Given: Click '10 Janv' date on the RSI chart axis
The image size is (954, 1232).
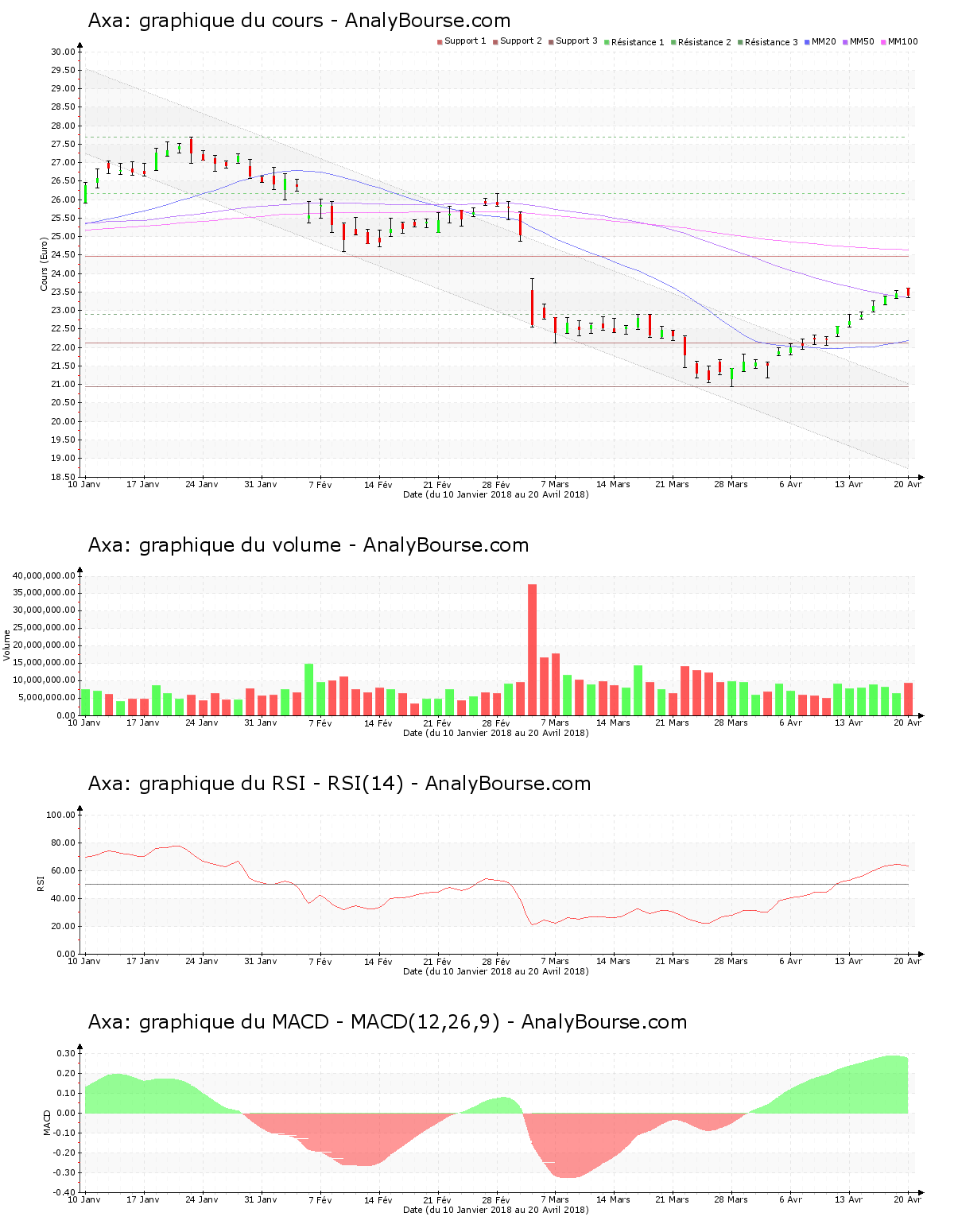Looking at the screenshot, I should coord(84,961).
